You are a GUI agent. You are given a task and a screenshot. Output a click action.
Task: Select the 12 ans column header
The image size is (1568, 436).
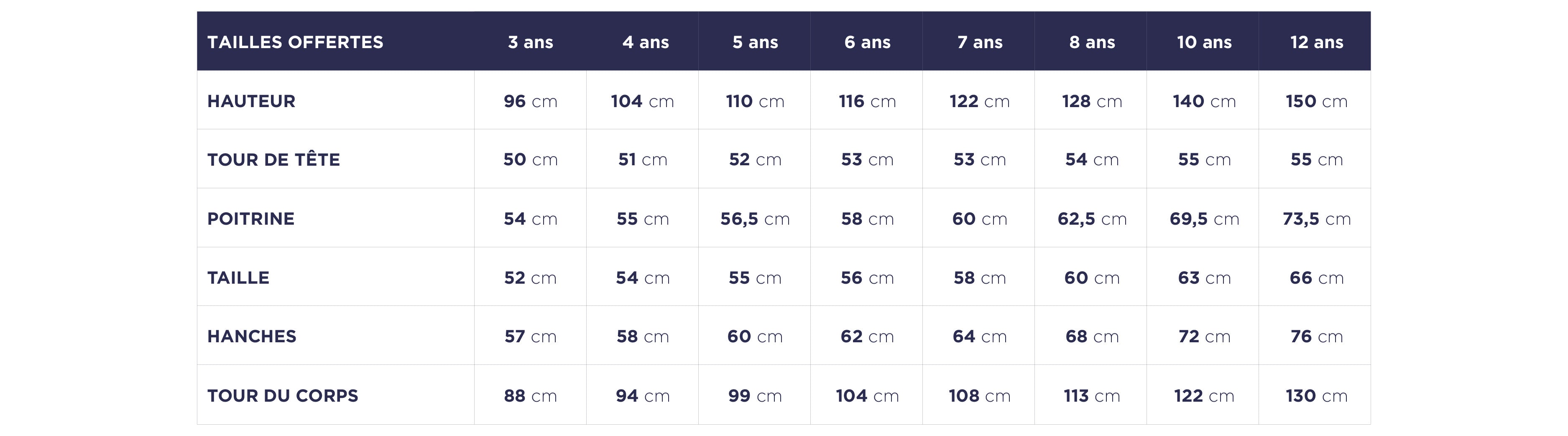pyautogui.click(x=1316, y=42)
